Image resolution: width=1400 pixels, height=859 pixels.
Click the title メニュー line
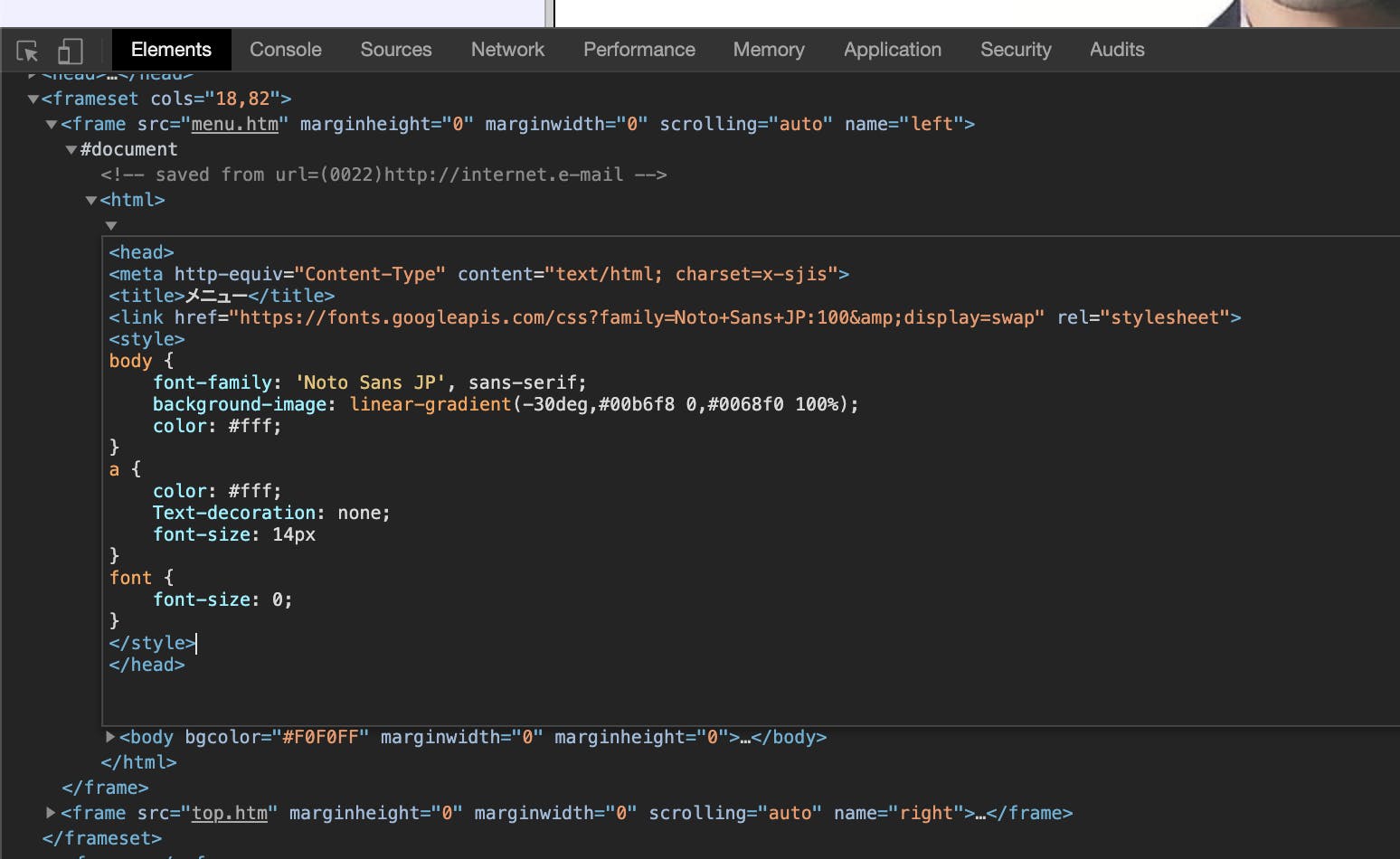point(222,296)
